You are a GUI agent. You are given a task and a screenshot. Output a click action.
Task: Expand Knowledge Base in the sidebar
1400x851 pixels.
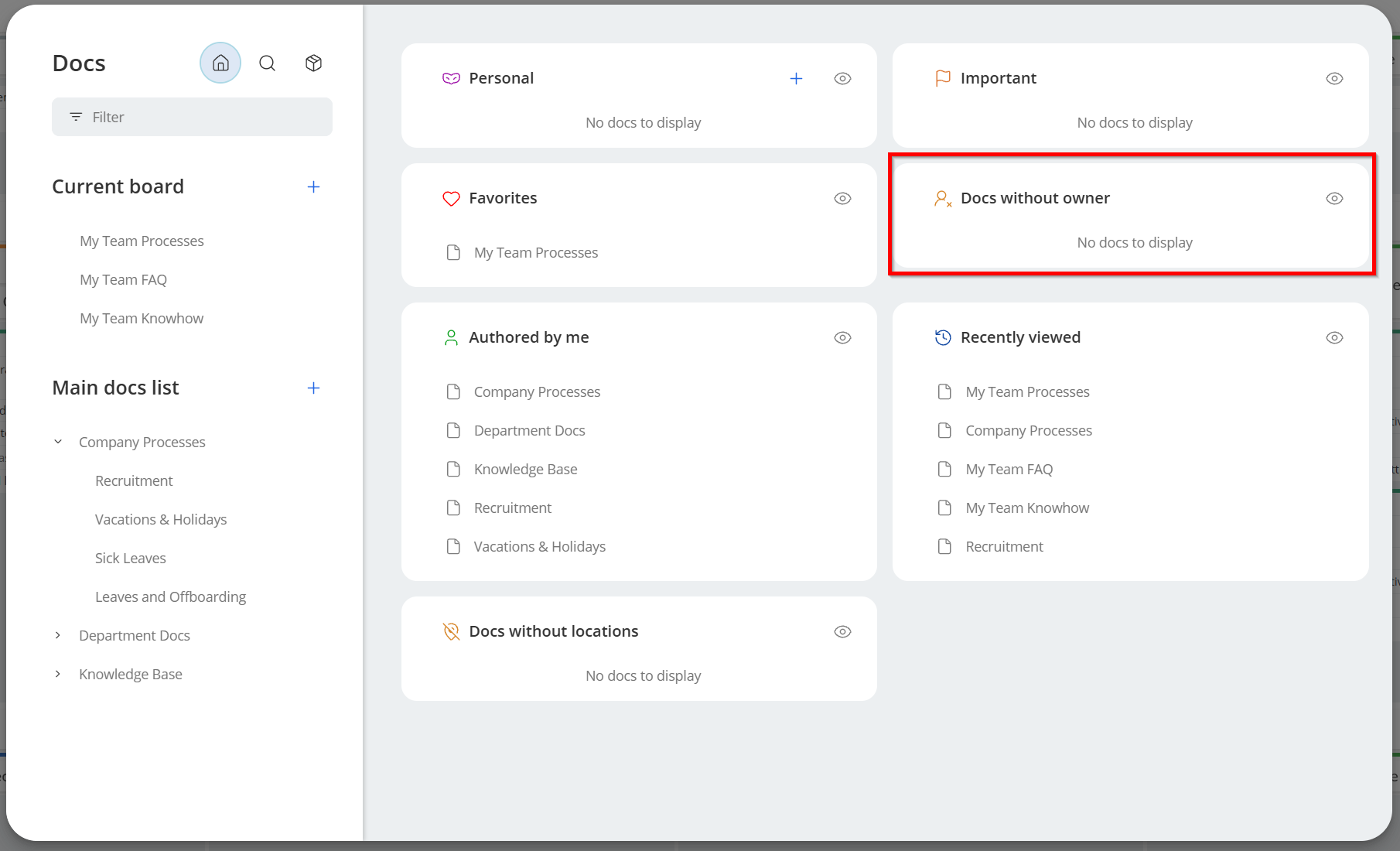58,675
